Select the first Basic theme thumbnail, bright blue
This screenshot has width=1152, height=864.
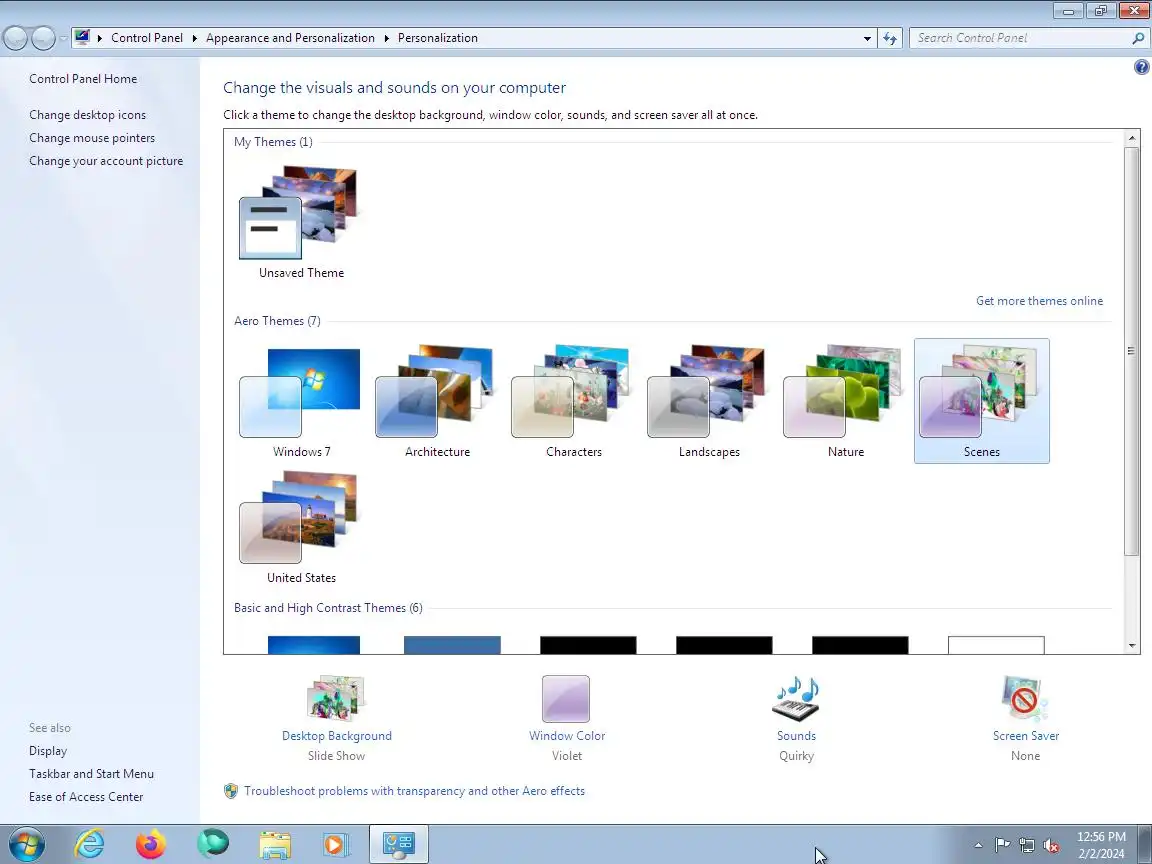point(314,645)
